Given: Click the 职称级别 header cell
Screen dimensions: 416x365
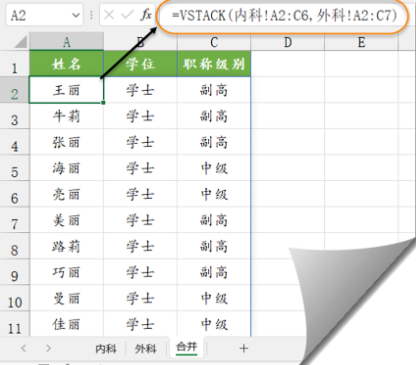Looking at the screenshot, I should click(214, 63).
